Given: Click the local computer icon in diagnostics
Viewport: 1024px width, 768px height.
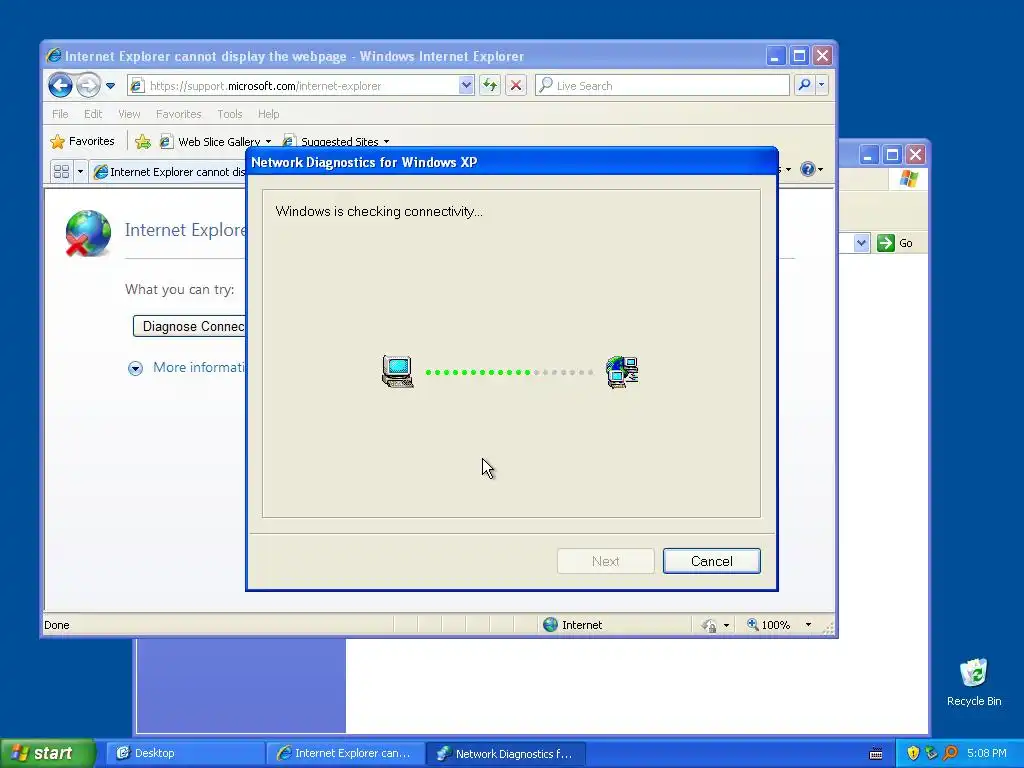Looking at the screenshot, I should (398, 372).
